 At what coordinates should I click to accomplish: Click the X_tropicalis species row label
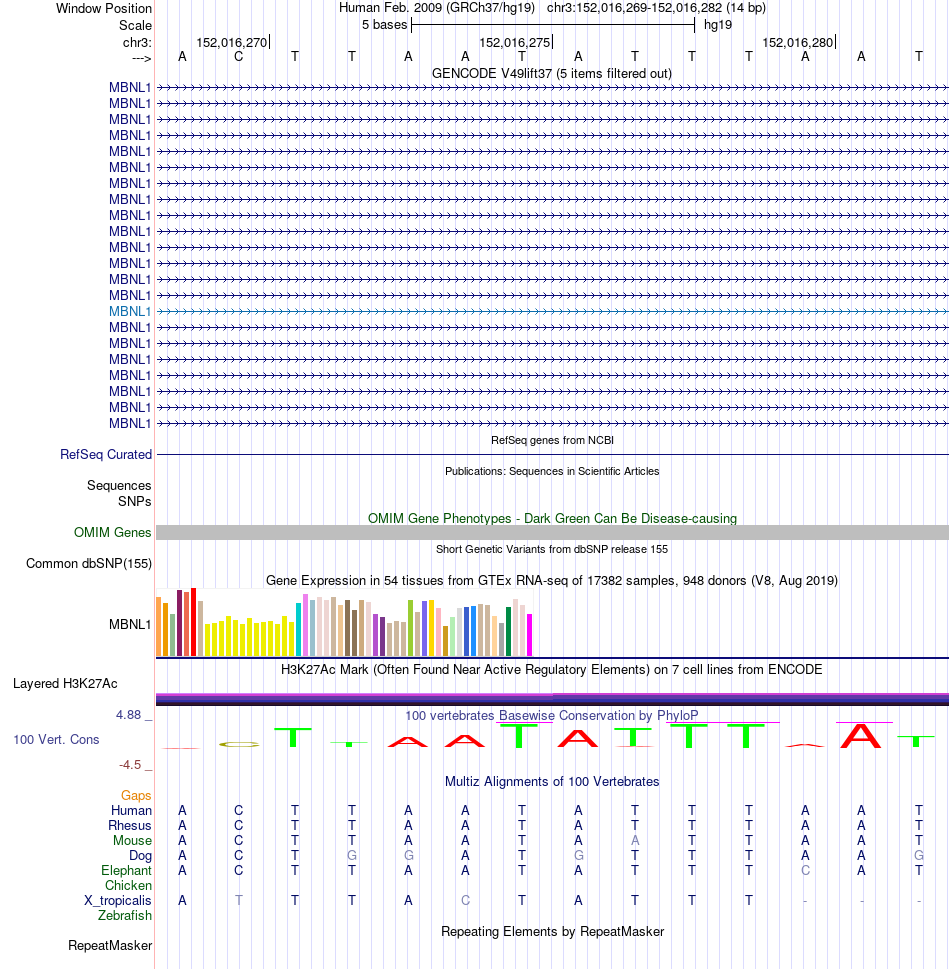click(x=117, y=900)
